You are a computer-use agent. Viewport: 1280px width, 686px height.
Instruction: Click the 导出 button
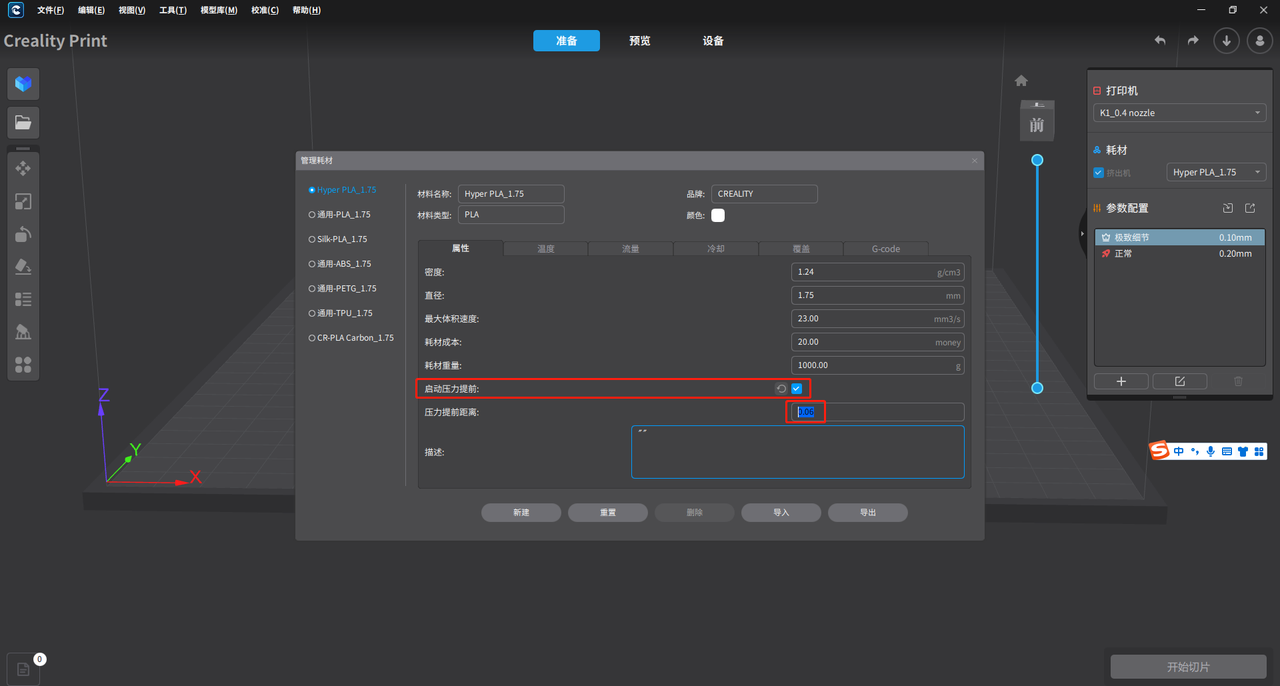pos(868,512)
